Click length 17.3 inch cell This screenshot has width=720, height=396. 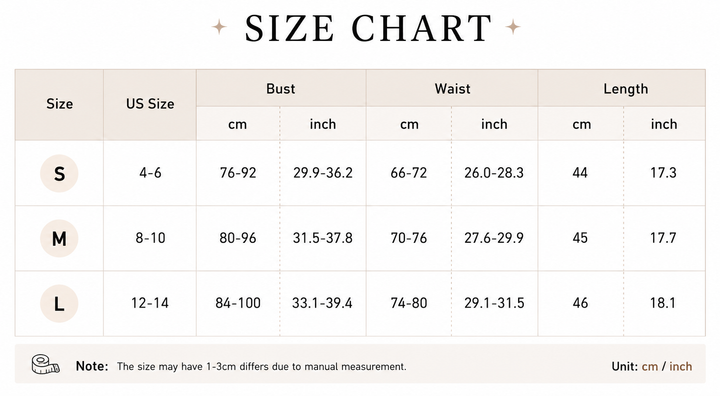(x=664, y=173)
